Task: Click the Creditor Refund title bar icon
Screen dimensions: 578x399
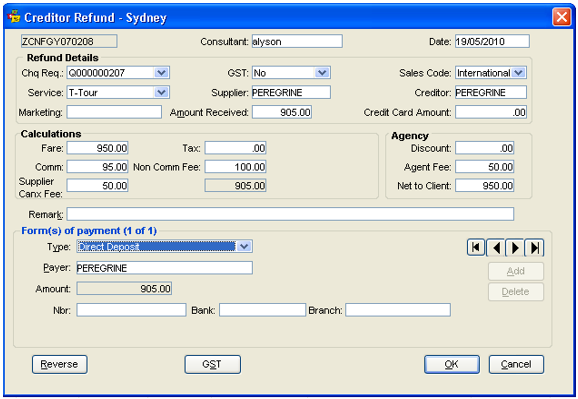Action: (14, 17)
